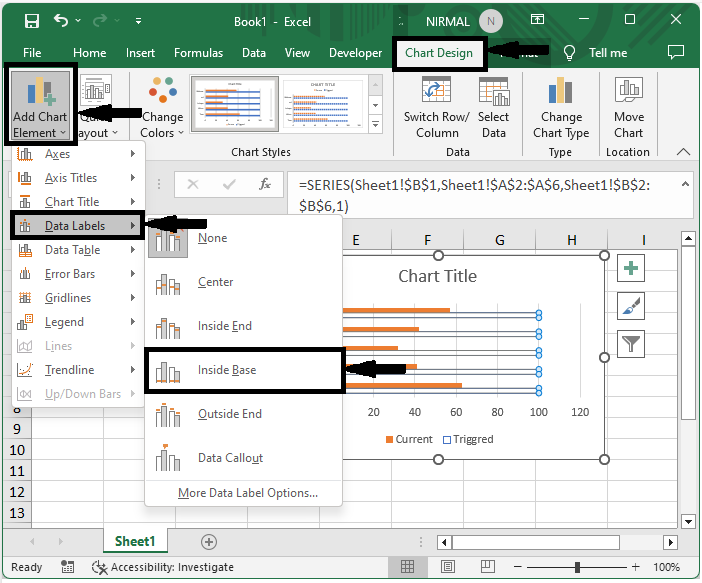This screenshot has height=583, width=702.
Task: Open the Comments speech bubble icon
Action: [676, 52]
